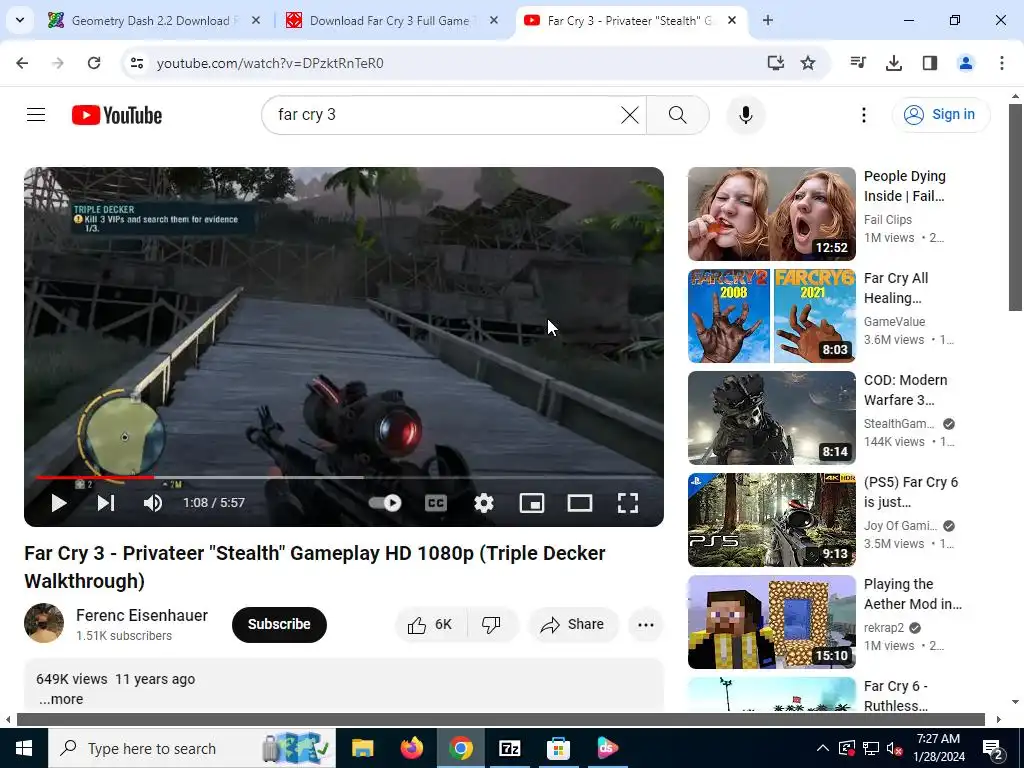Toggle the autoplay switch in player

385,503
